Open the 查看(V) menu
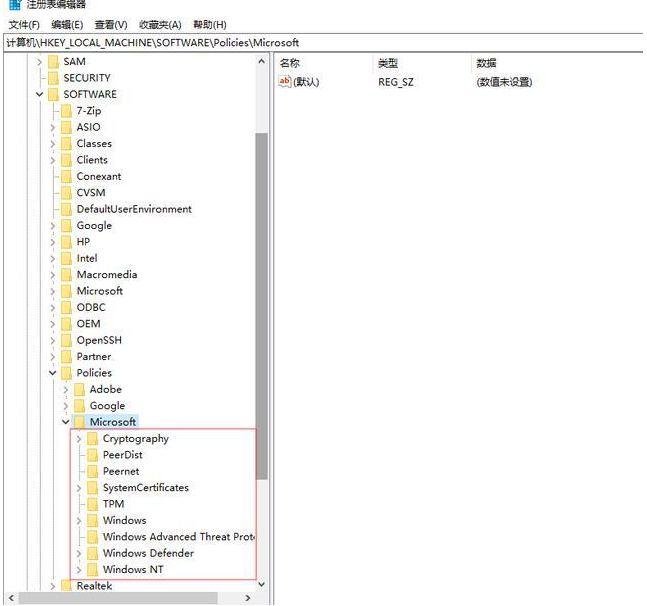 (111, 25)
